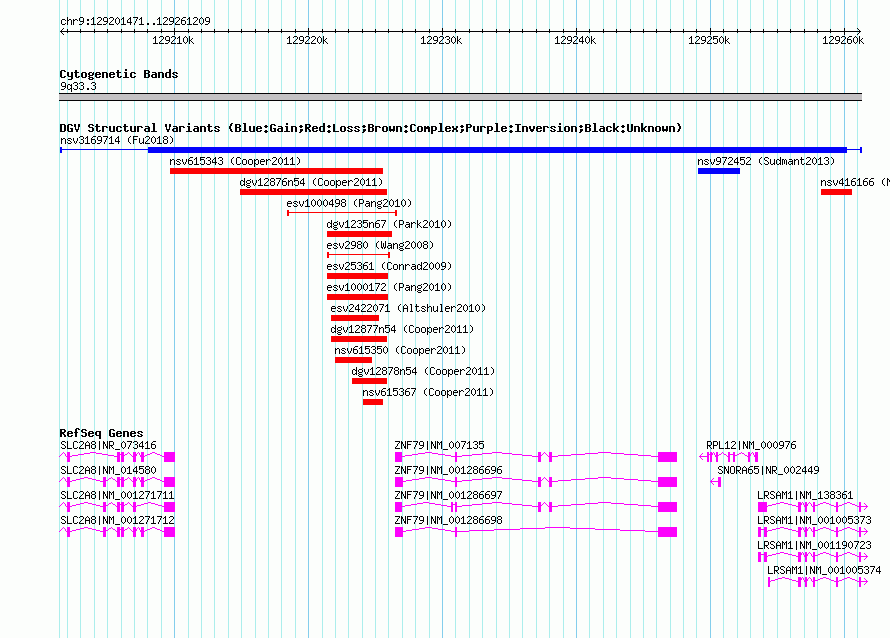Screen dimensions: 890x638
Task: Select the long blue nsv3169714 gain bar
Action: [x=461, y=150]
